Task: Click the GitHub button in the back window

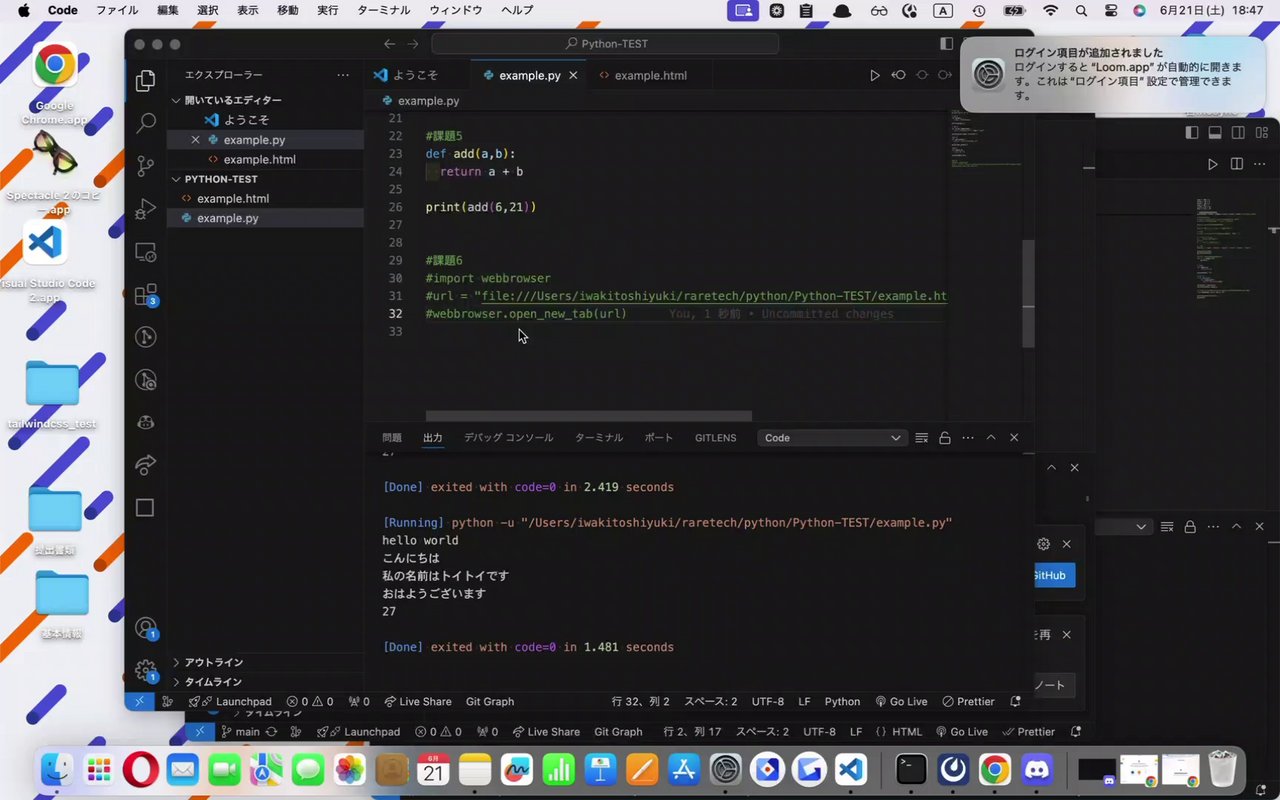Action: coord(1053,575)
